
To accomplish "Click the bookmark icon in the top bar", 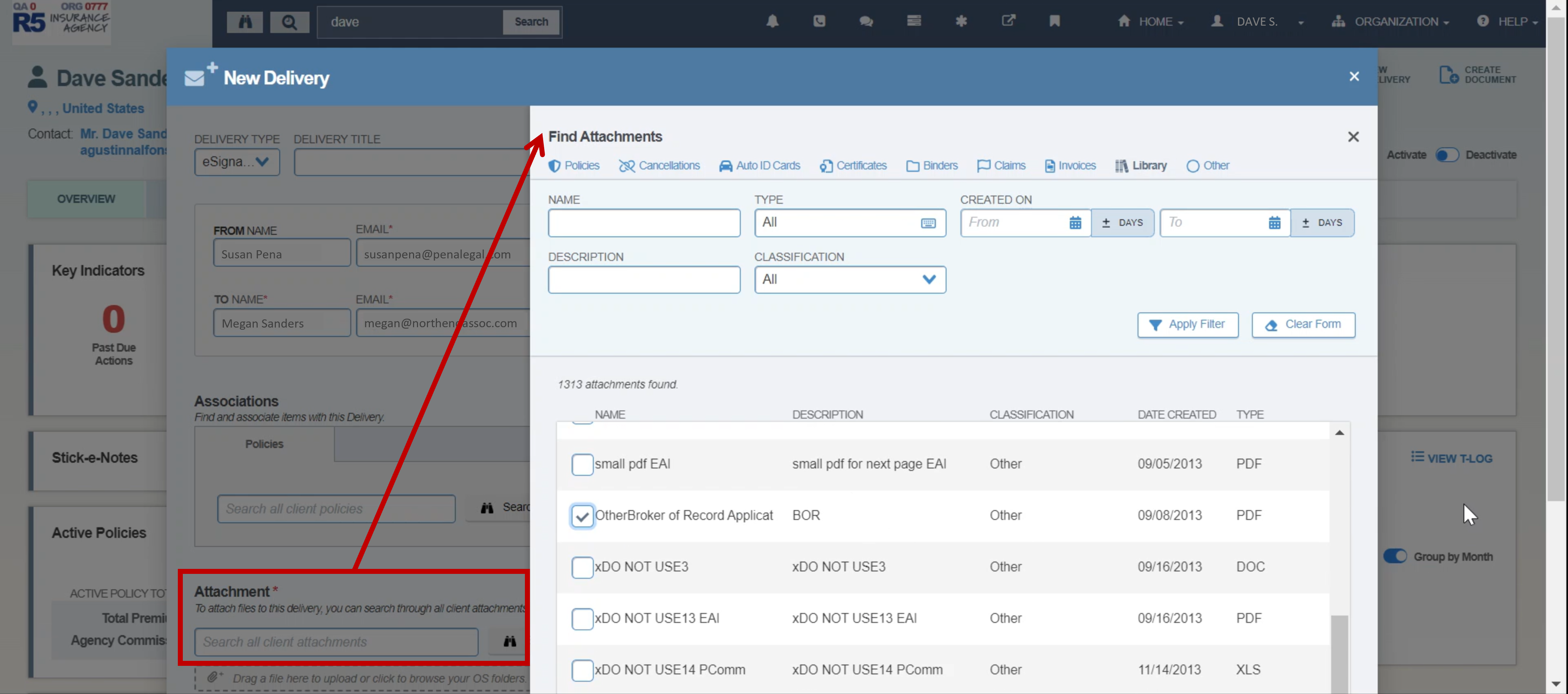I will pos(1054,21).
